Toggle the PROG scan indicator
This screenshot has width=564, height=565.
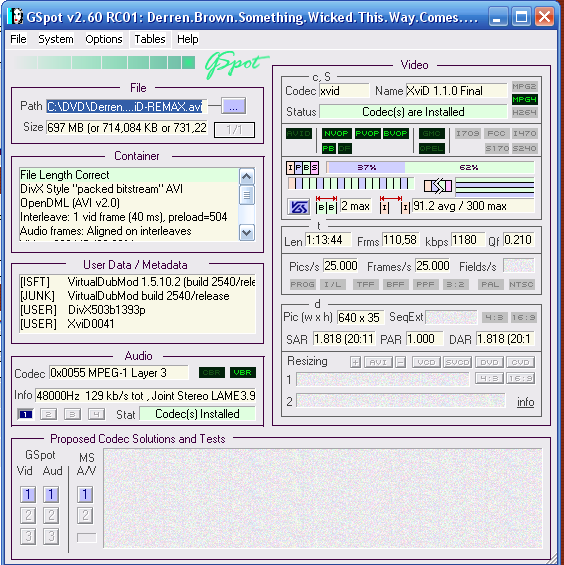point(302,284)
